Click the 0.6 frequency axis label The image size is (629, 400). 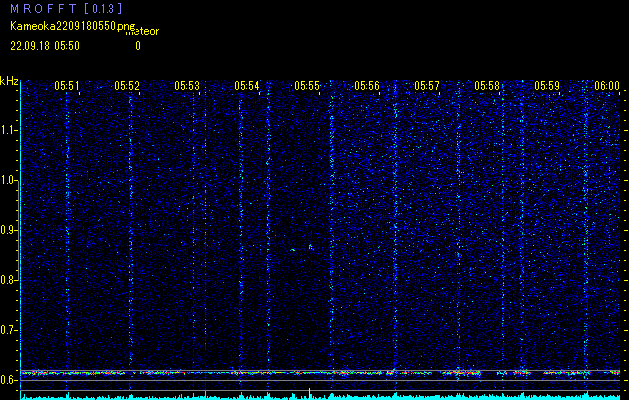point(8,380)
